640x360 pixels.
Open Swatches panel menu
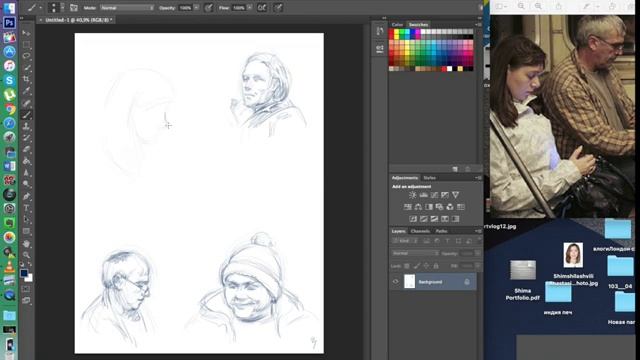478,24
